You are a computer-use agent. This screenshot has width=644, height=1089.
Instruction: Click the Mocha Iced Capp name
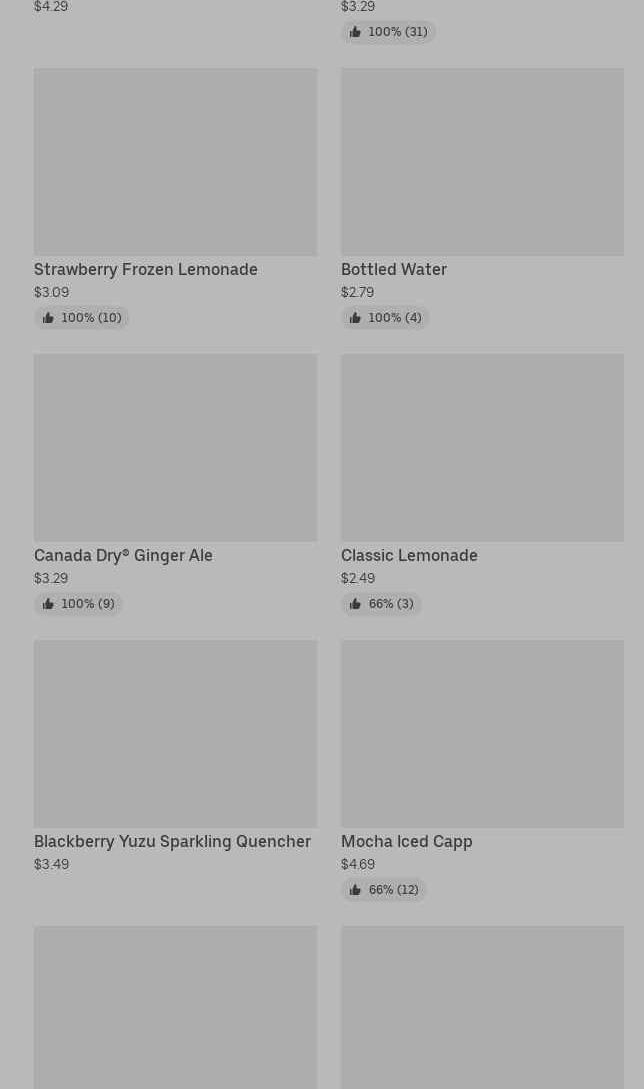[406, 841]
